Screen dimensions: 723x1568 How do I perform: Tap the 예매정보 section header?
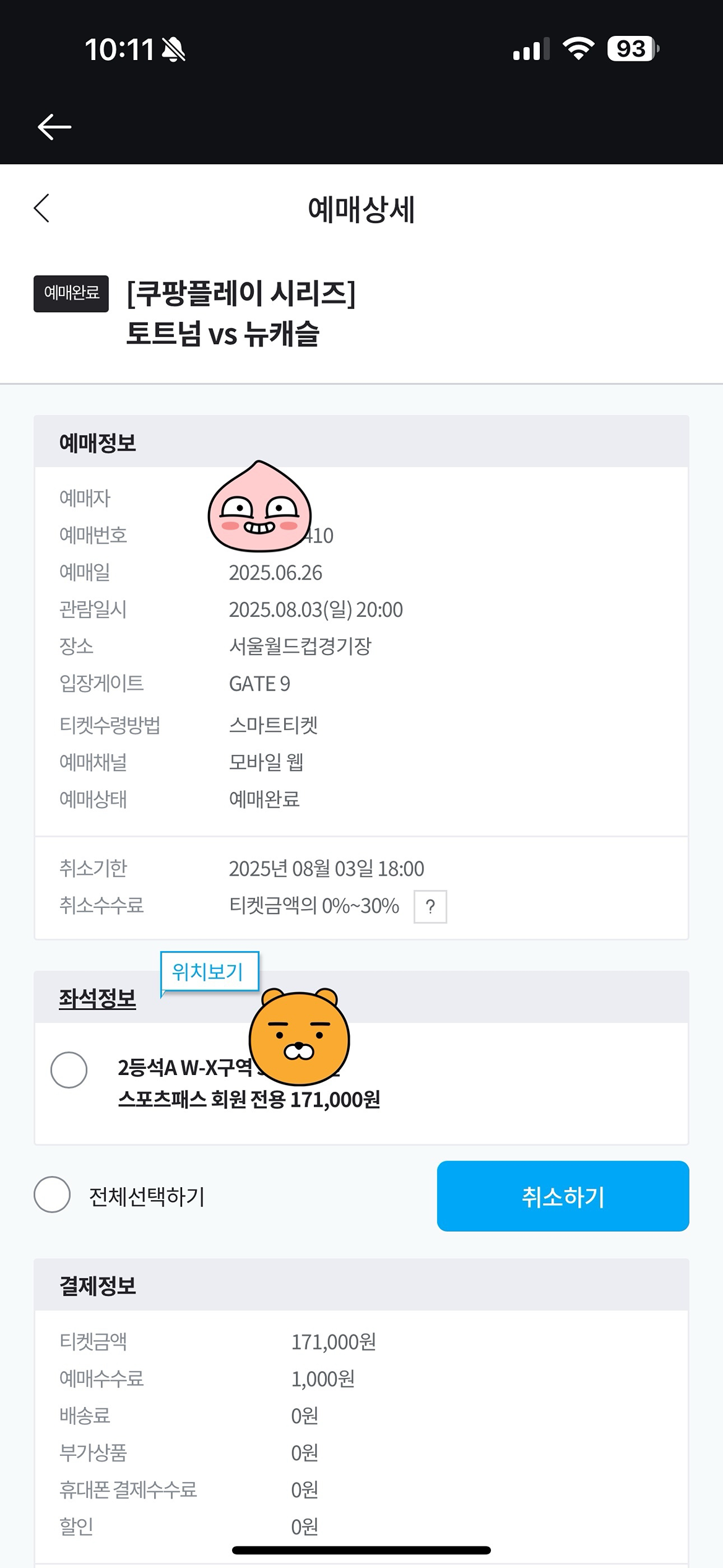pos(97,442)
